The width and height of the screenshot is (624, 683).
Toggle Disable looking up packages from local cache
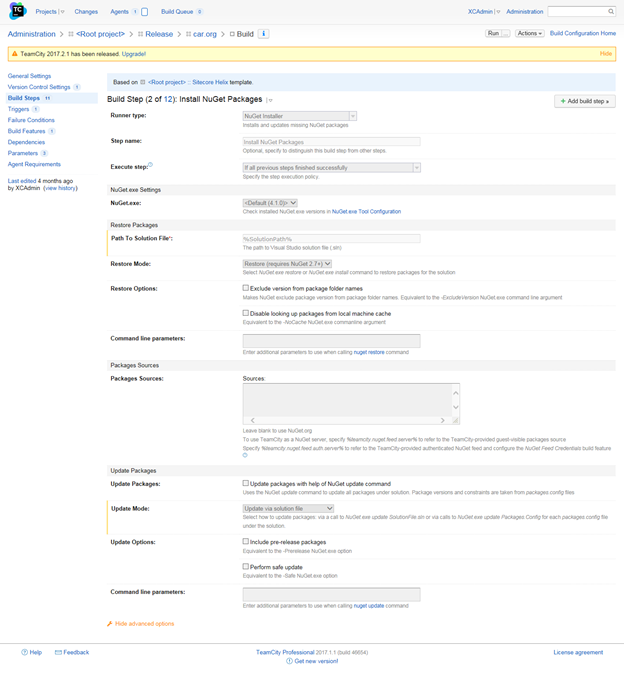tap(246, 313)
